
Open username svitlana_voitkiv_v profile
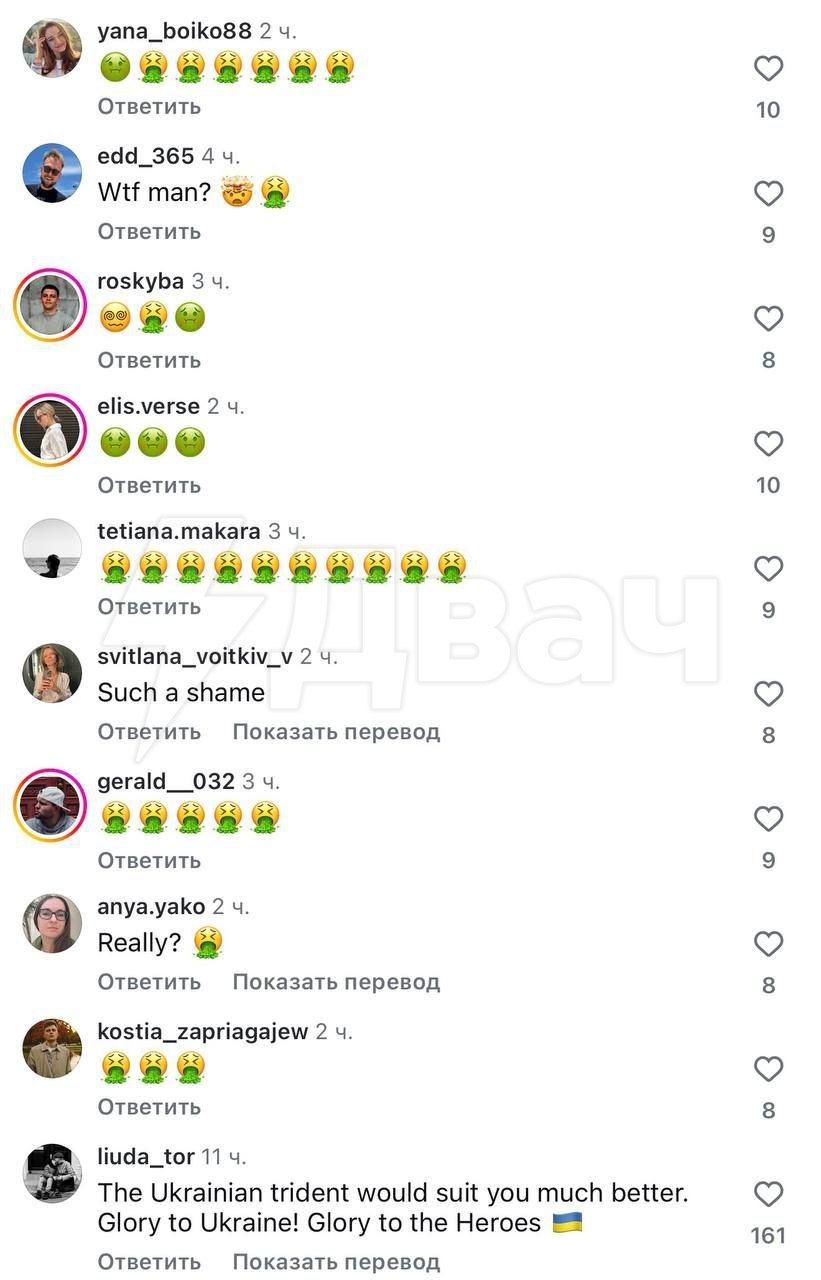195,657
